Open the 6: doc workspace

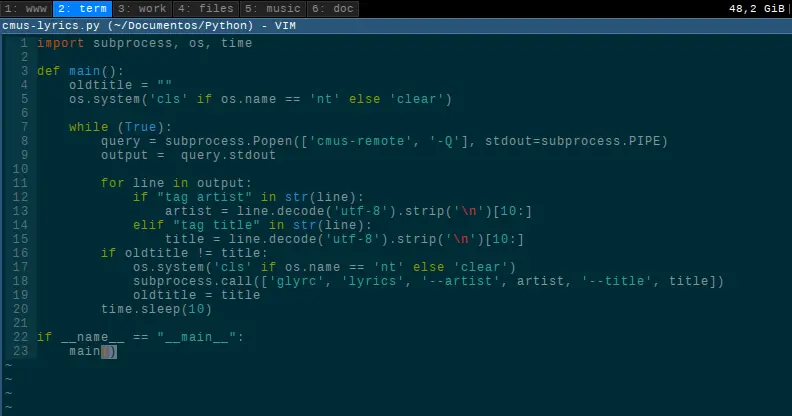tap(333, 9)
